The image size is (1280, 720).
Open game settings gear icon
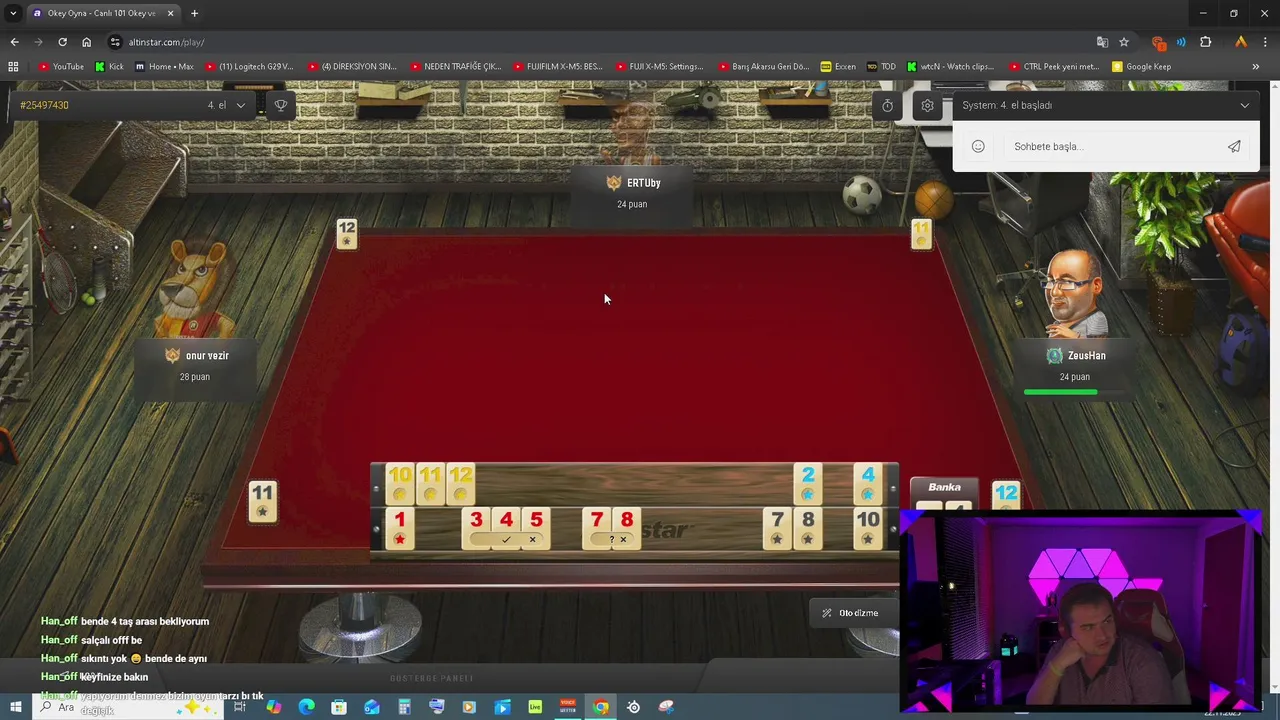[927, 105]
